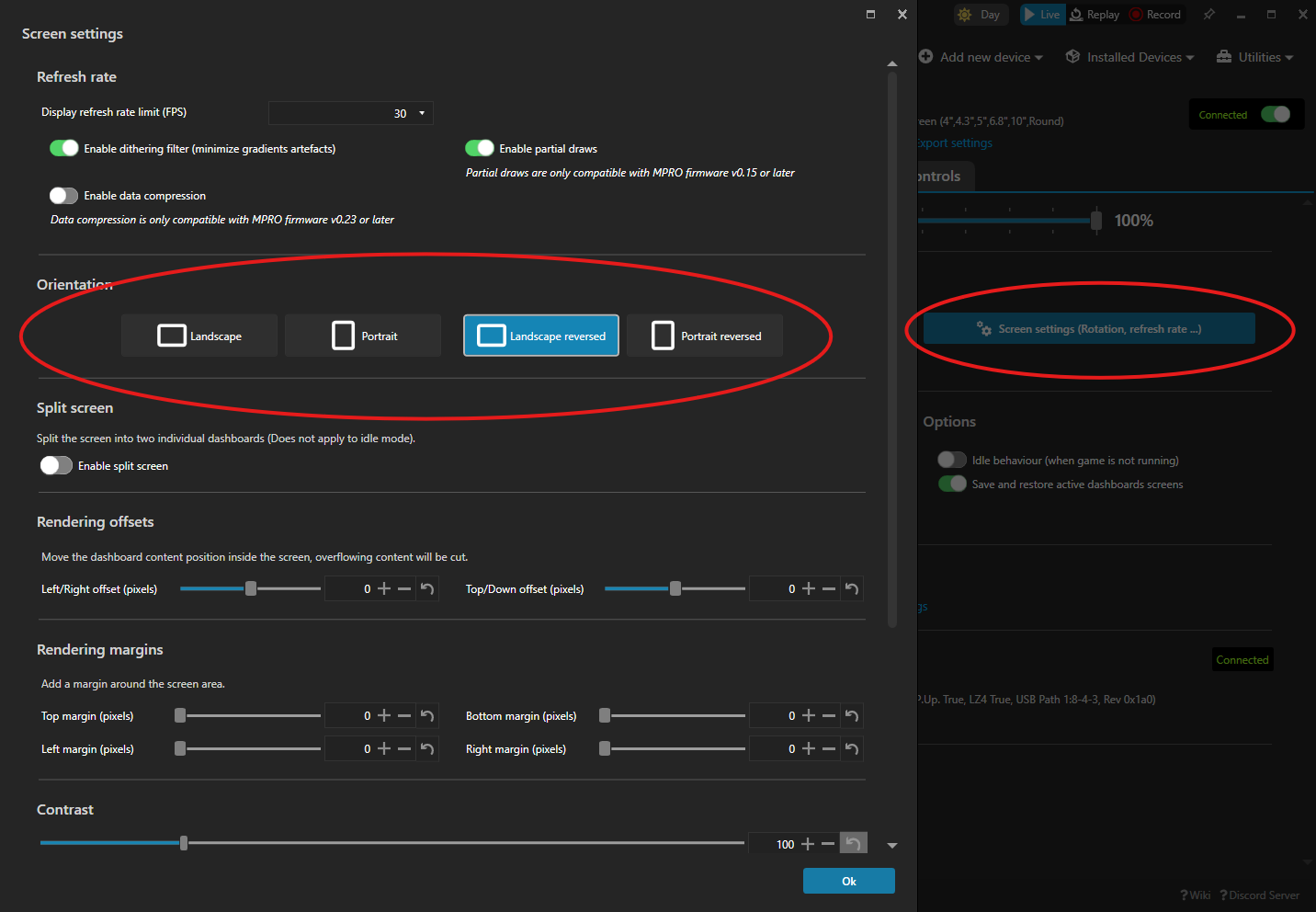The width and height of the screenshot is (1316, 912).
Task: Reset the Left/Right offset value
Action: point(427,589)
